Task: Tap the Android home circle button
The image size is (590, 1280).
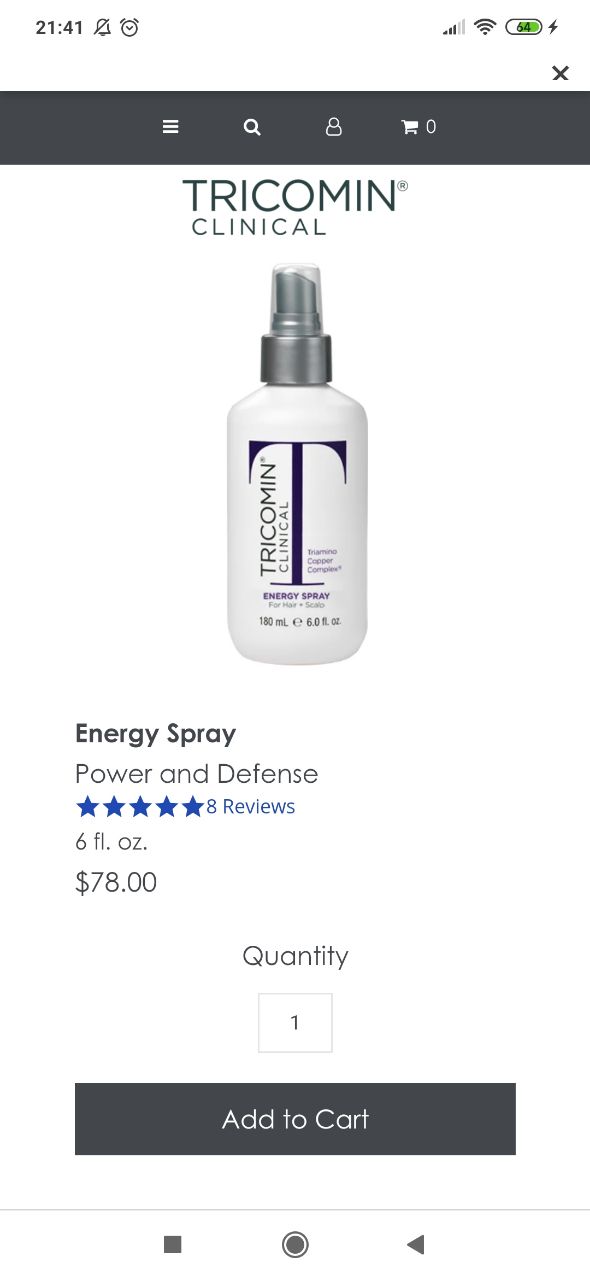Action: [x=295, y=1244]
